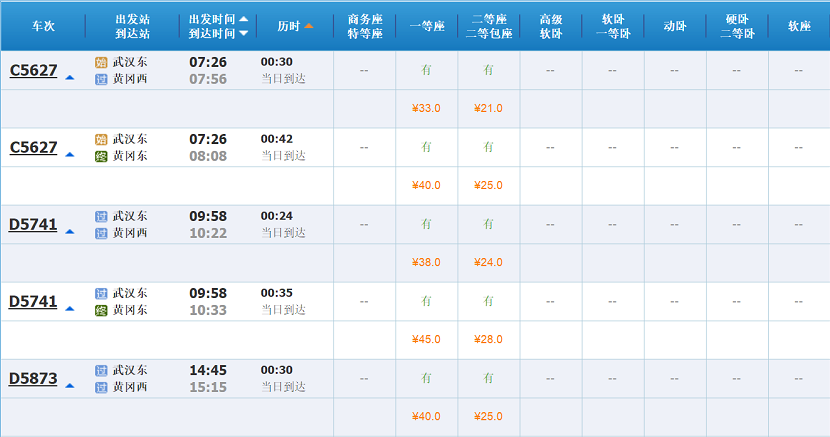Toggle details arrow for D5873
The width and height of the screenshot is (830, 437).
pyautogui.click(x=69, y=386)
